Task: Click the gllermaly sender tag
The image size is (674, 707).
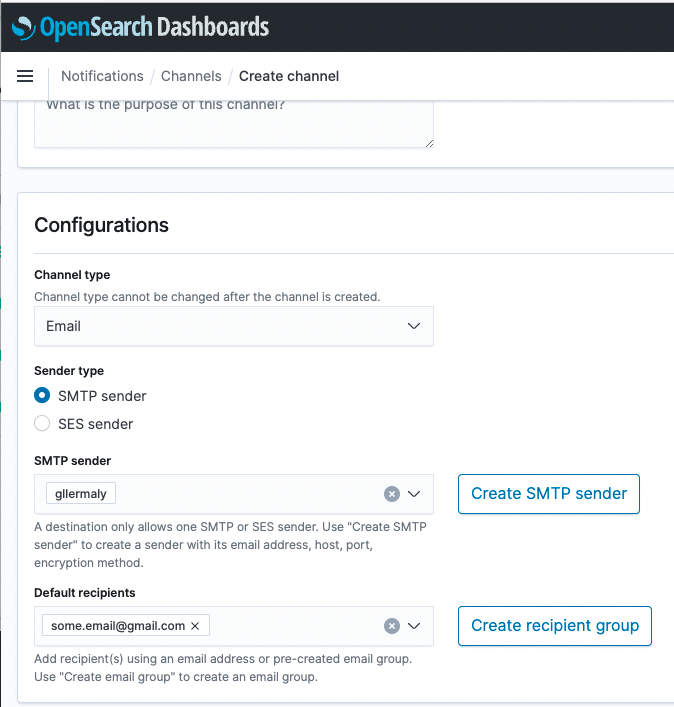Action: 81,493
